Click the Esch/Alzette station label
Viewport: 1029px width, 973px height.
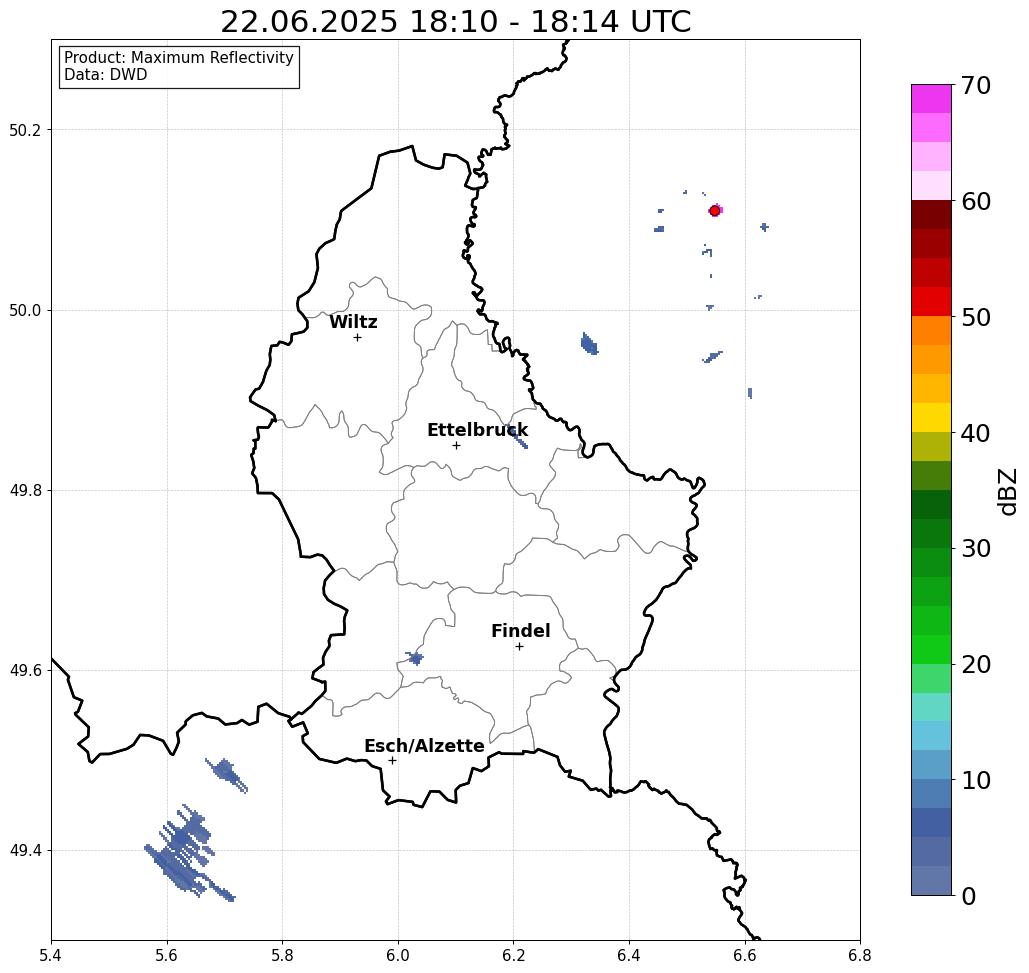pyautogui.click(x=425, y=746)
